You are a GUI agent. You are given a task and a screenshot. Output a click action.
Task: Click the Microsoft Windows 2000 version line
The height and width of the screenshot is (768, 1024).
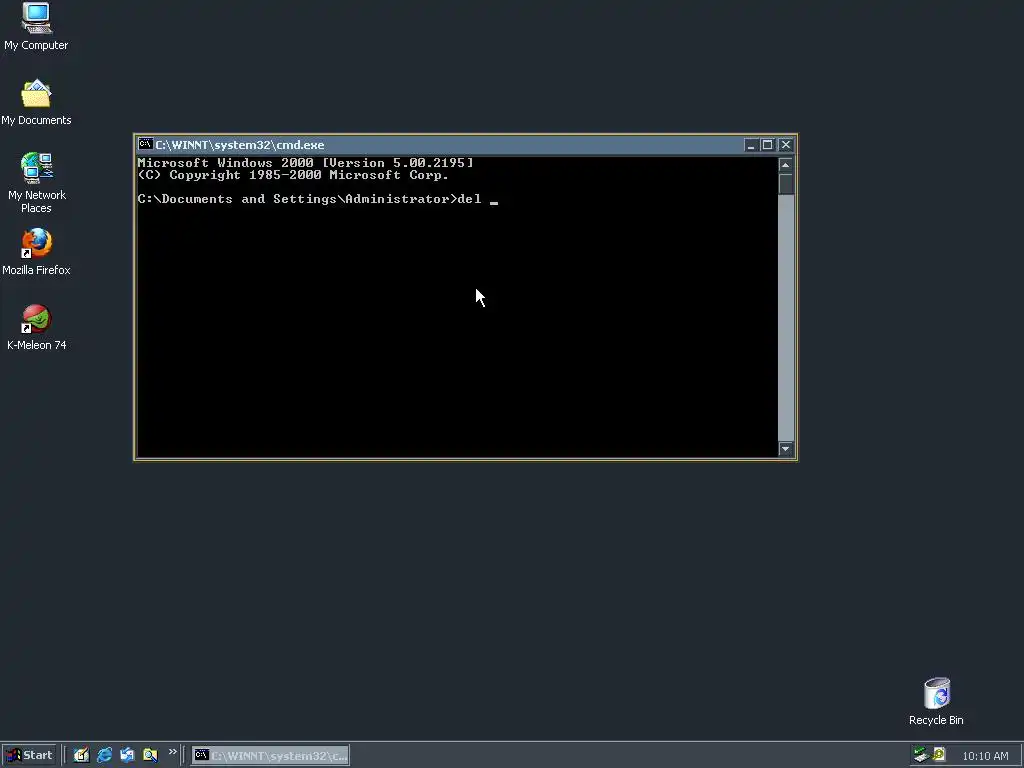point(305,163)
